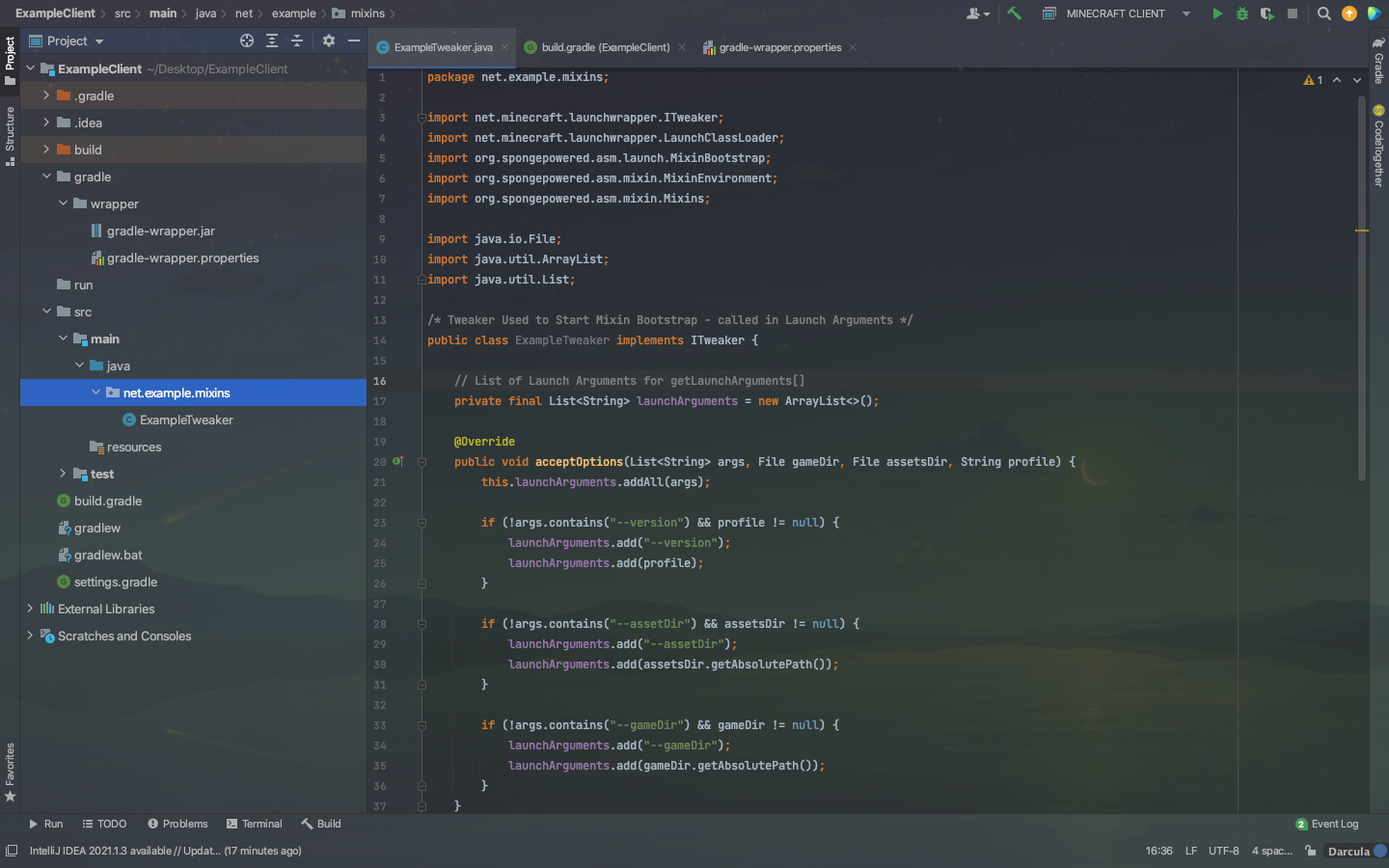Hide the Project tool window
Viewport: 1389px width, 868px height.
pos(354,41)
